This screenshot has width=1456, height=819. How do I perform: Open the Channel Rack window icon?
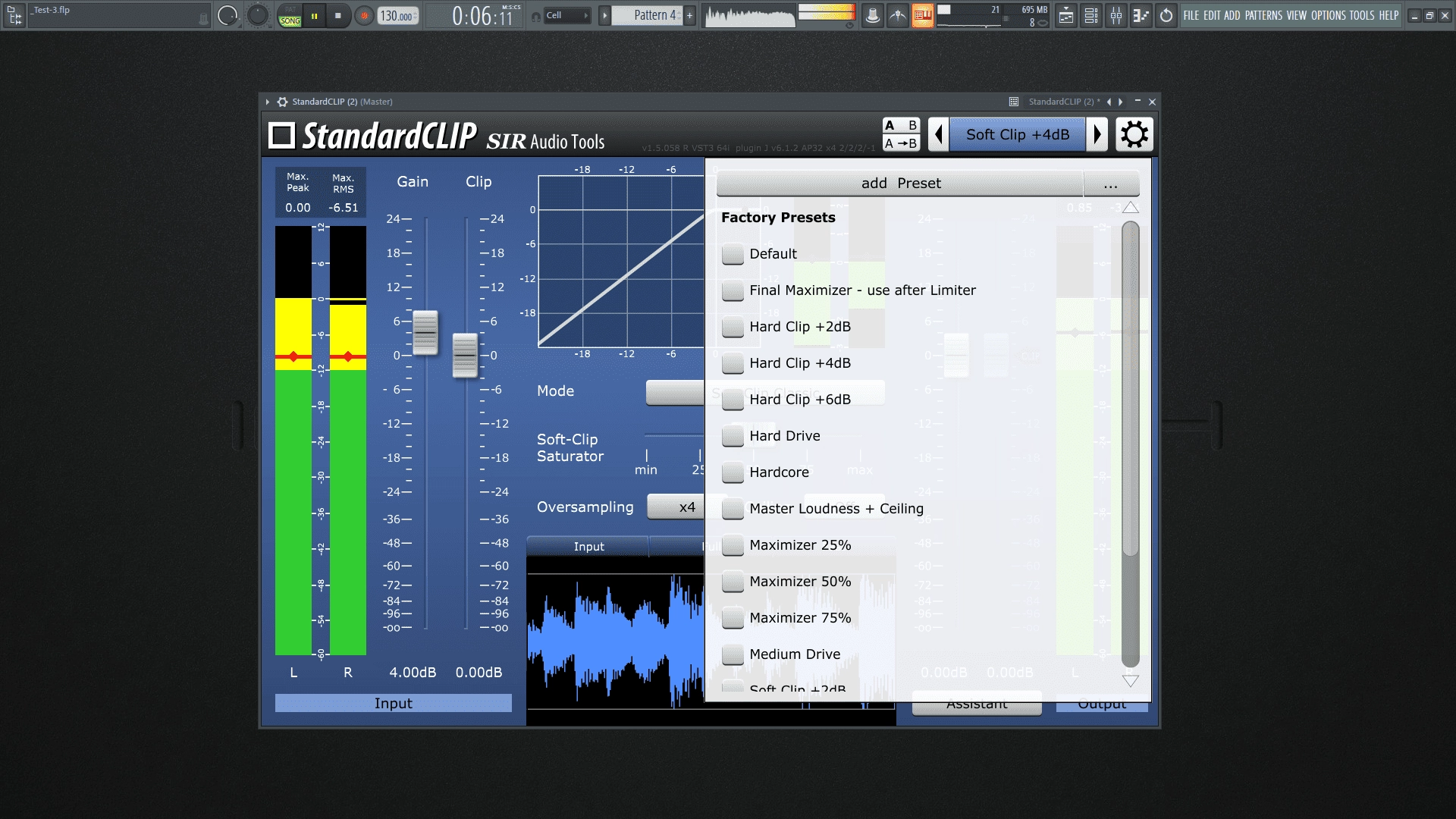tap(1091, 15)
